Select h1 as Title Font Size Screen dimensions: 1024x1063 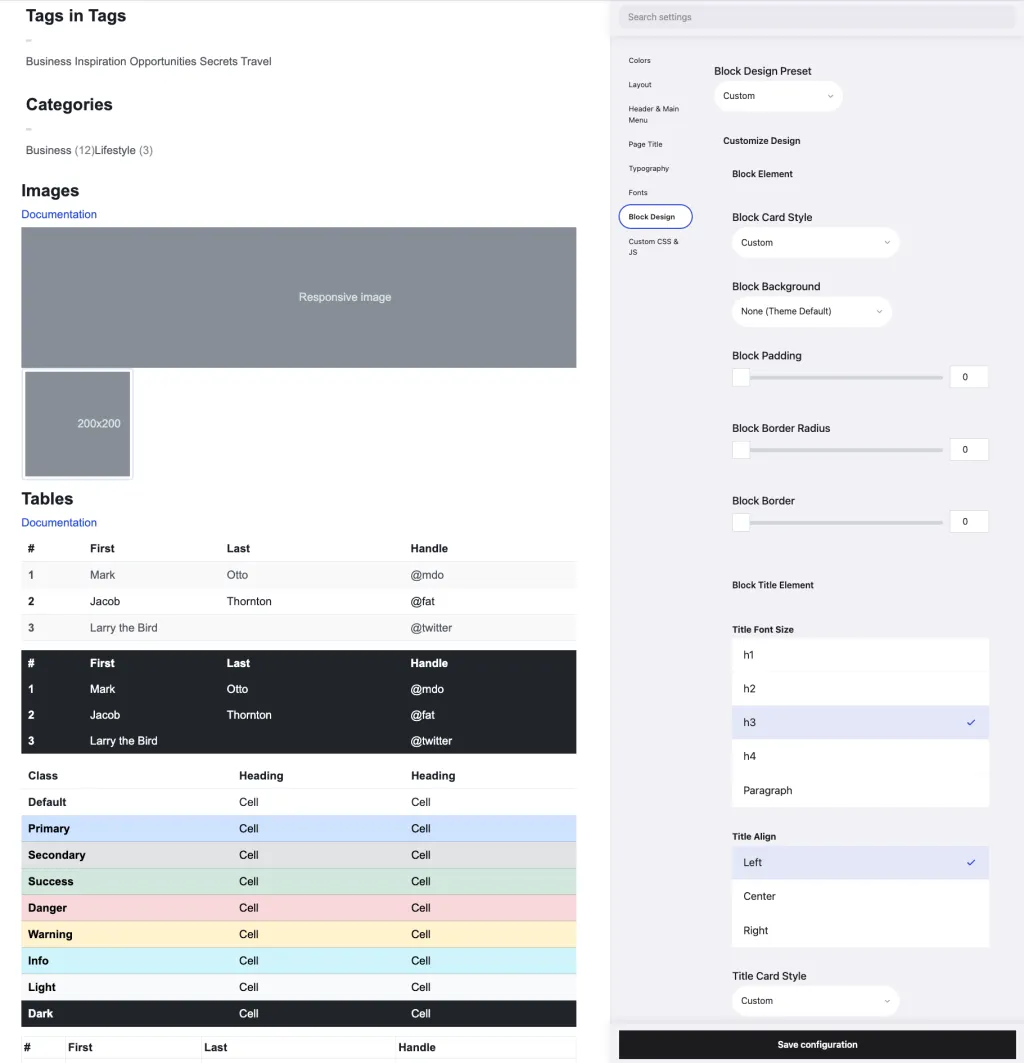860,654
